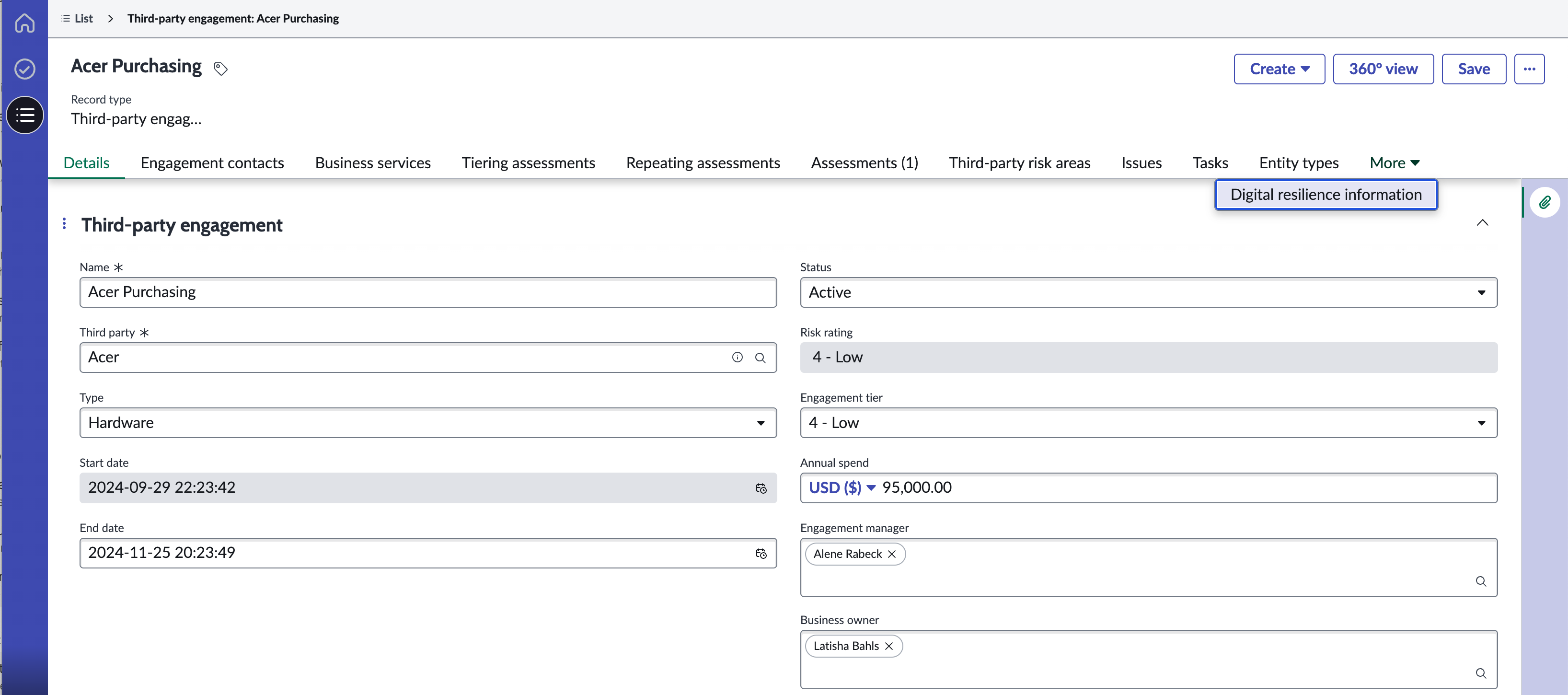Switch to the Assessments (1) tab
Image resolution: width=1568 pixels, height=695 pixels.
[x=864, y=162]
